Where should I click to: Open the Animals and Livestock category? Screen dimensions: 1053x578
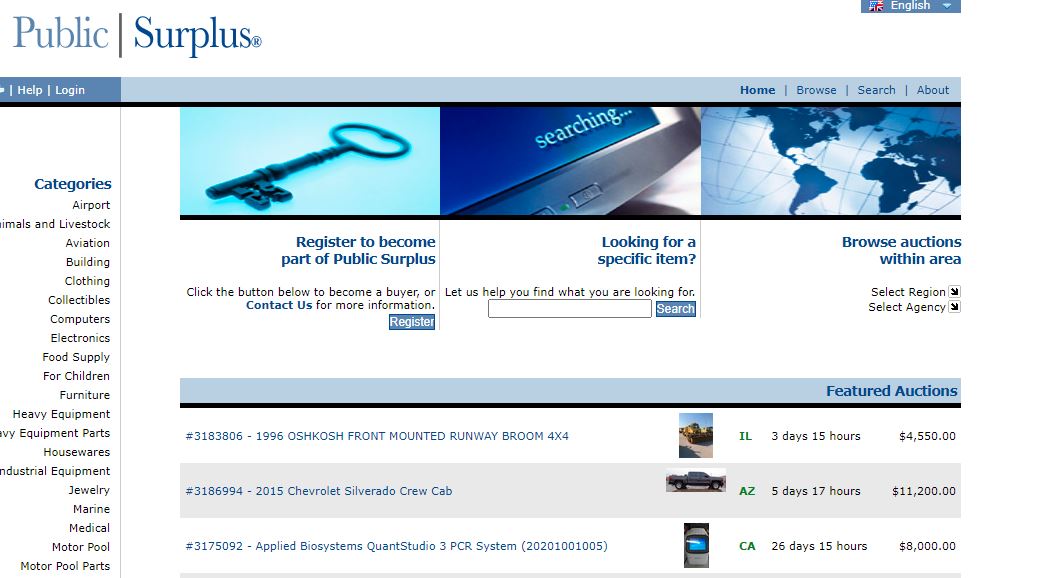pos(54,224)
